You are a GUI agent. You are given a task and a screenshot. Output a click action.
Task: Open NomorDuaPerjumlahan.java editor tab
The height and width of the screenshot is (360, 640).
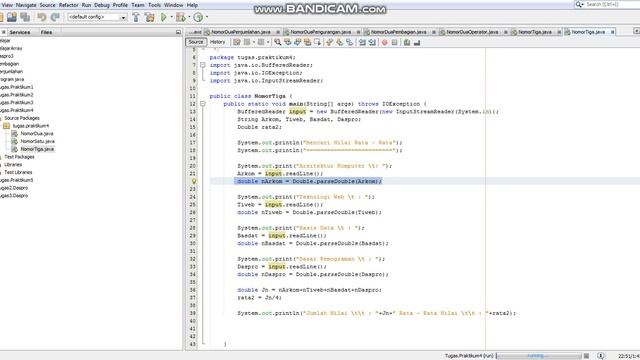point(241,32)
